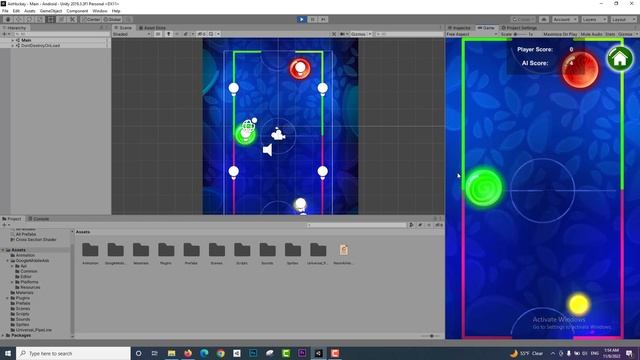This screenshot has height=360, width=640.
Task: Toggle Global handle rotation button
Action: [112, 19]
